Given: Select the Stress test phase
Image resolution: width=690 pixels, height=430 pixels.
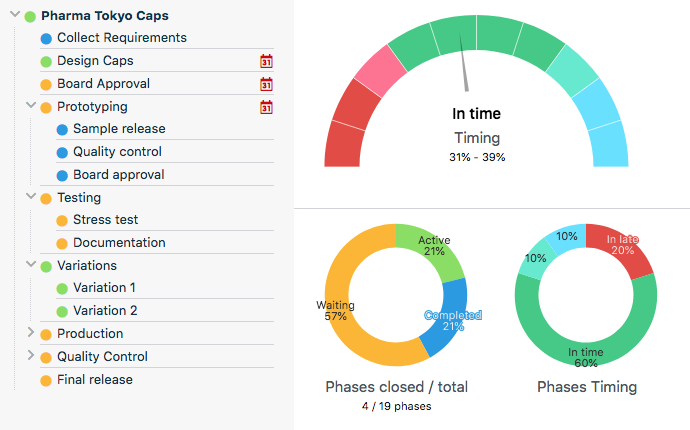Looking at the screenshot, I should [x=105, y=220].
